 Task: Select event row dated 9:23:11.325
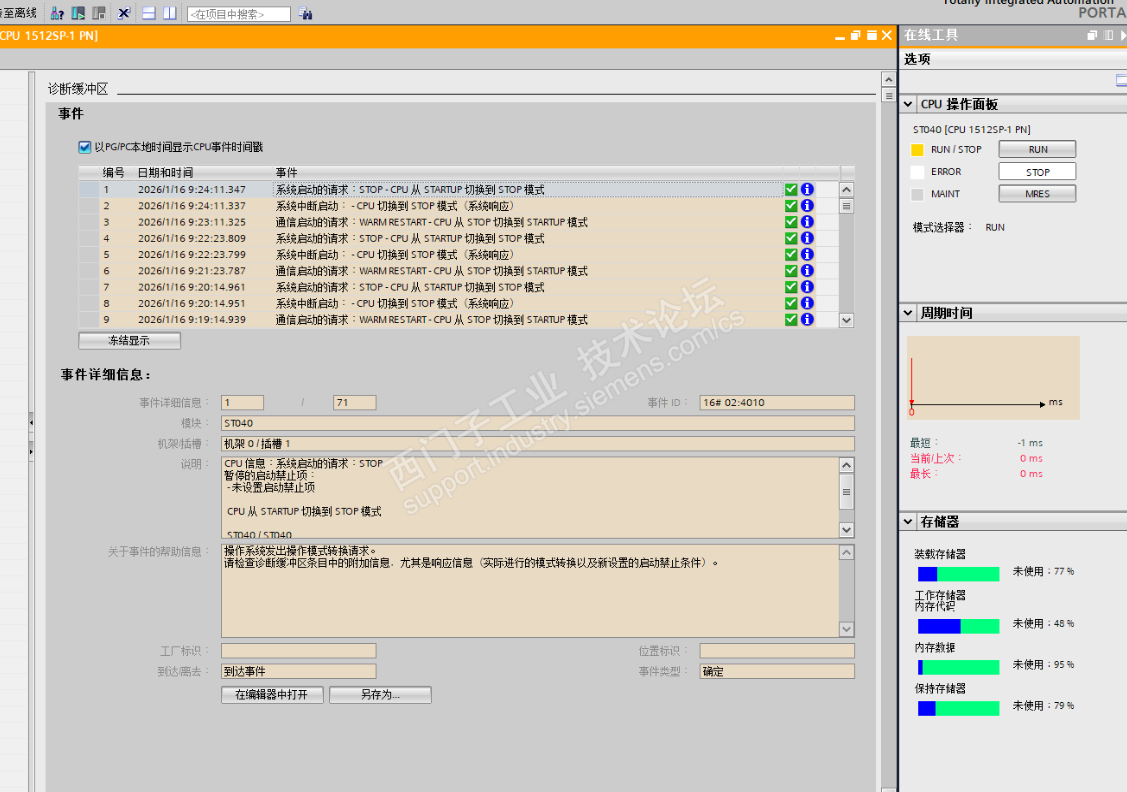coord(458,222)
